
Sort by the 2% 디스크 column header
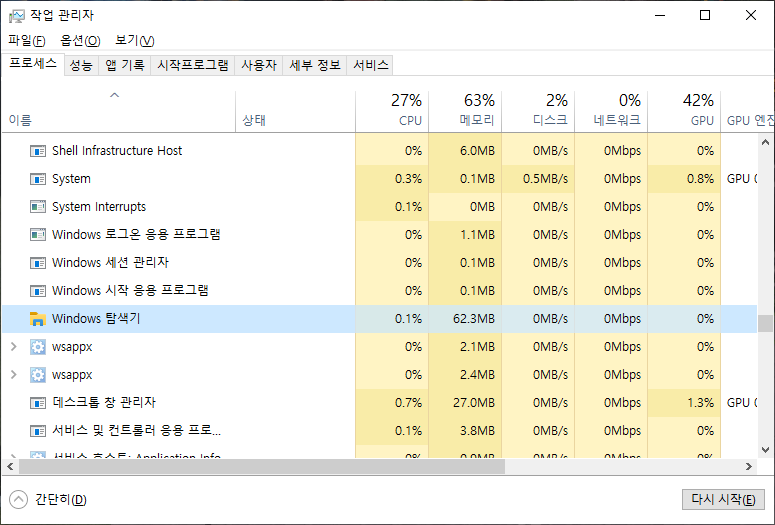click(x=538, y=112)
